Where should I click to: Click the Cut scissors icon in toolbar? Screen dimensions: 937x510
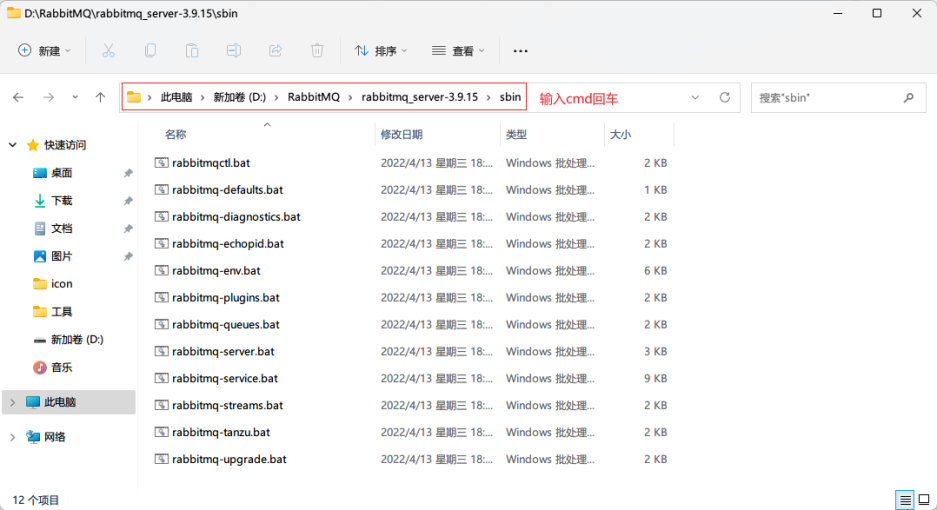coord(108,50)
